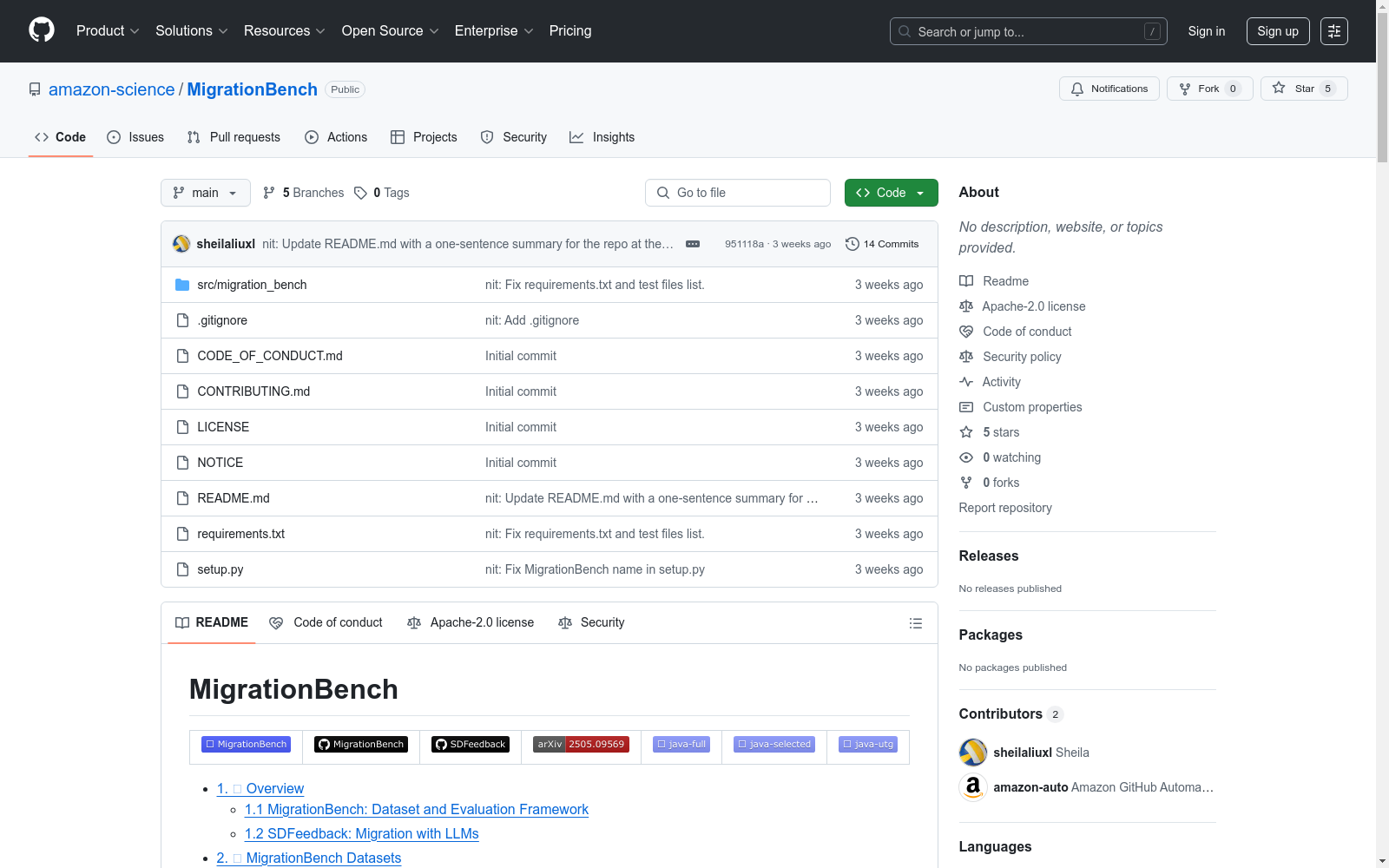Screen dimensions: 1389x868
Task: Open the setup.py file
Action: tap(221, 569)
